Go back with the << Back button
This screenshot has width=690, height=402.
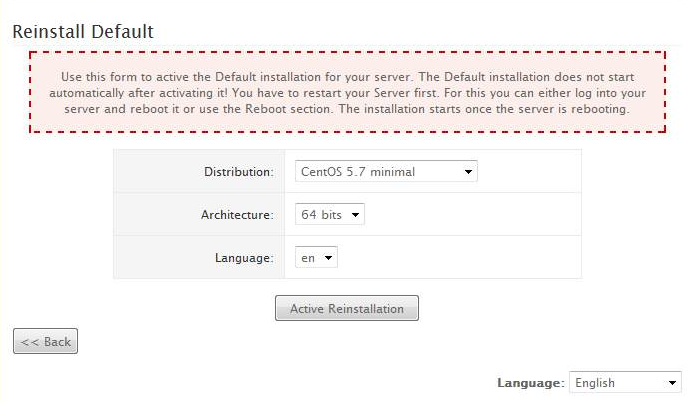(45, 341)
